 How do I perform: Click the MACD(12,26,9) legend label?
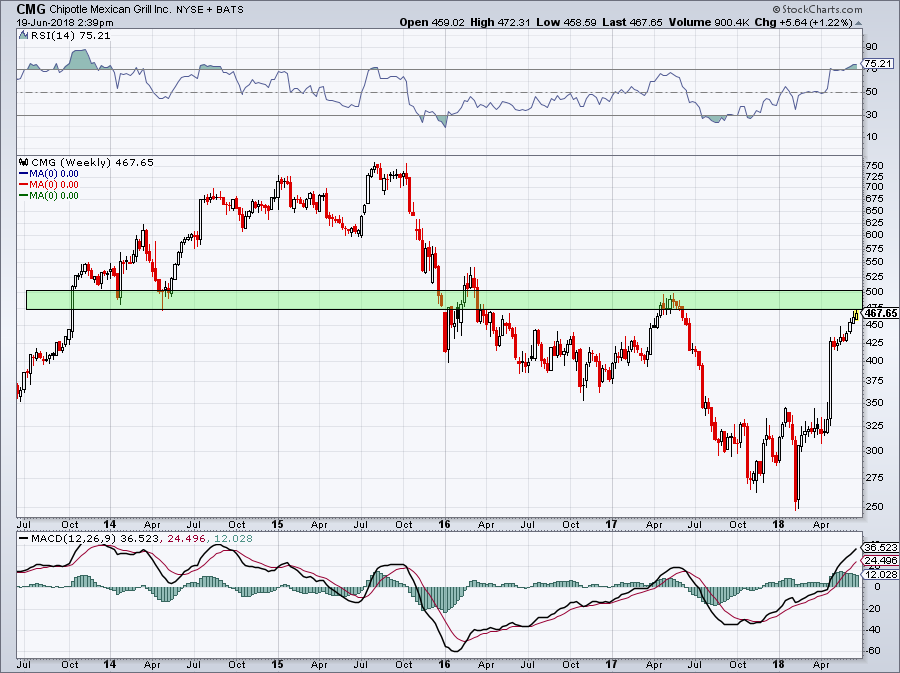point(75,539)
